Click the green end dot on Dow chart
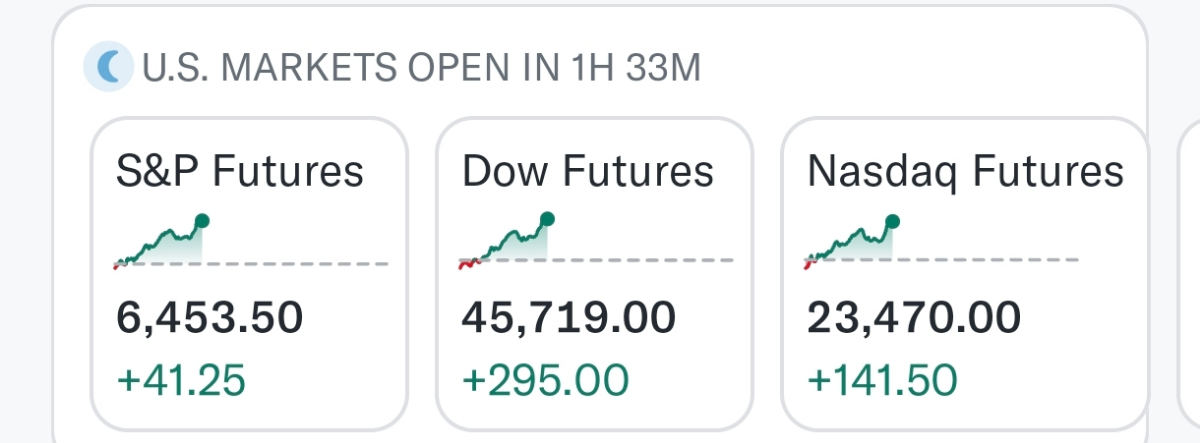This screenshot has height=443, width=1200. point(547,219)
